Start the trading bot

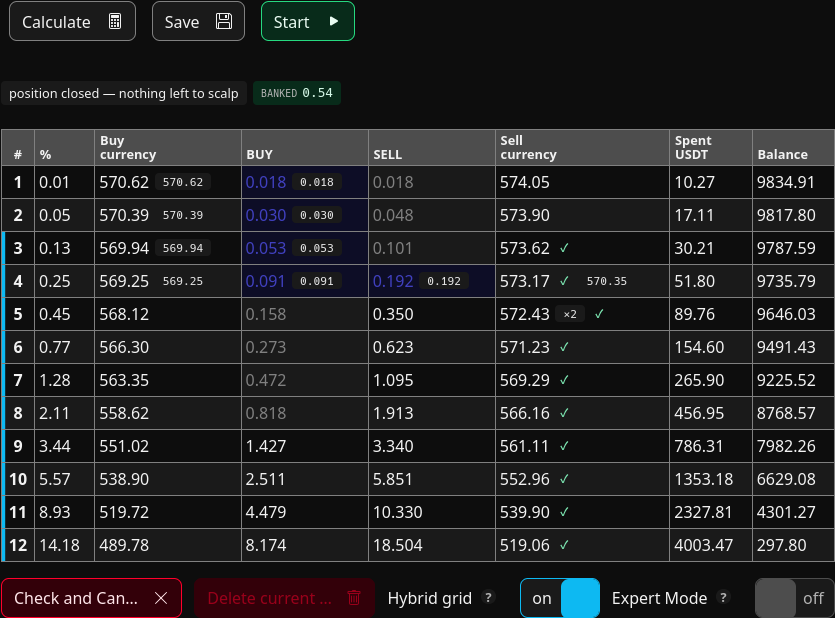coord(308,21)
